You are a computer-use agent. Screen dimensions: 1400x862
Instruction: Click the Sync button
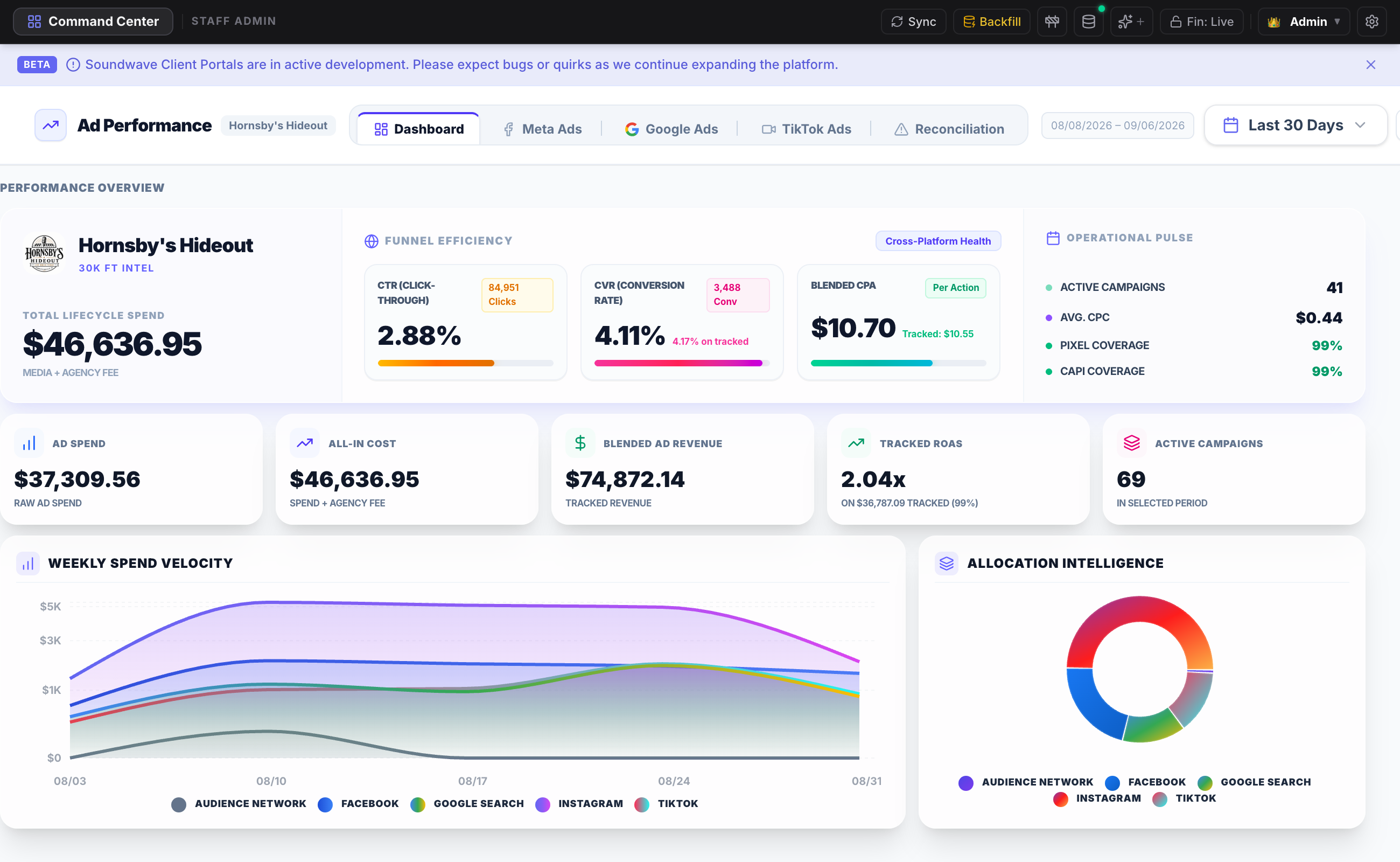[x=913, y=22]
